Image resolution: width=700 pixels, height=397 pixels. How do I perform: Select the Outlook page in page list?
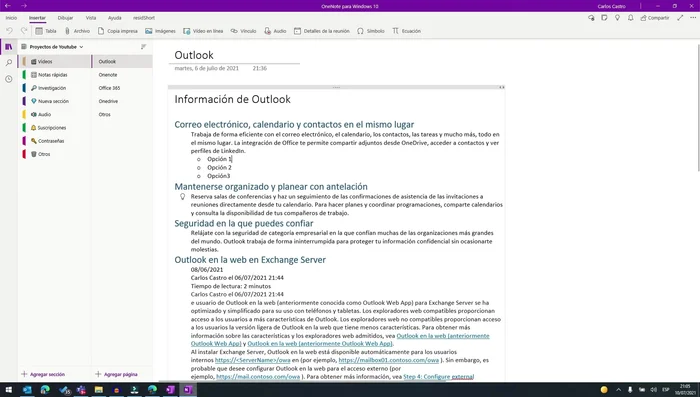pyautogui.click(x=122, y=62)
